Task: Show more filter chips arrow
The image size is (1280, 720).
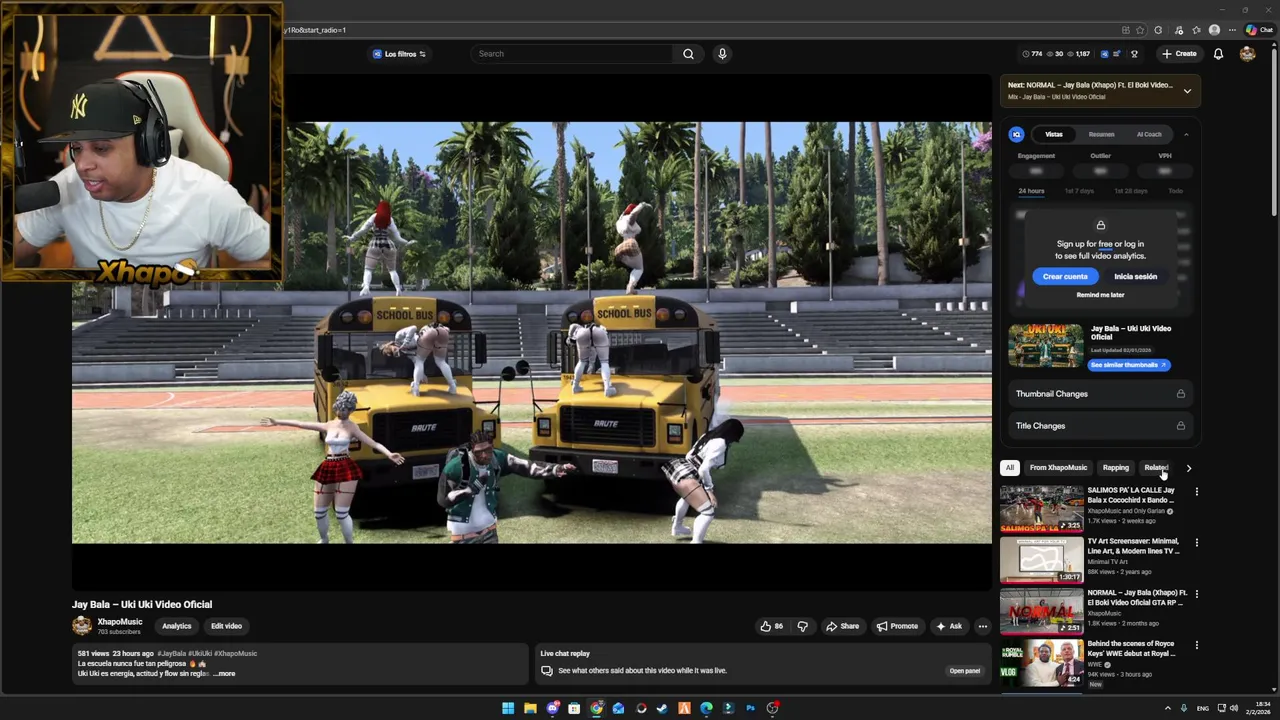Action: [x=1188, y=468]
